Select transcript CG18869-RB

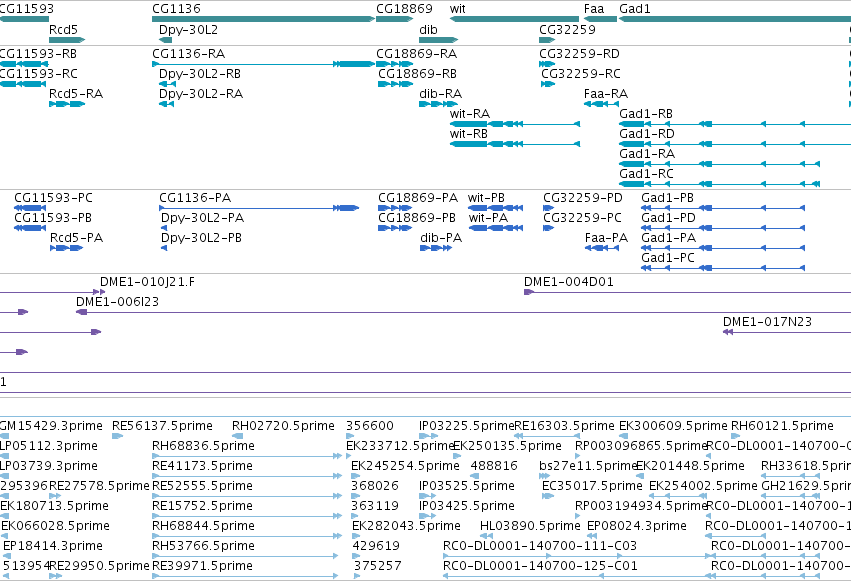417,73
